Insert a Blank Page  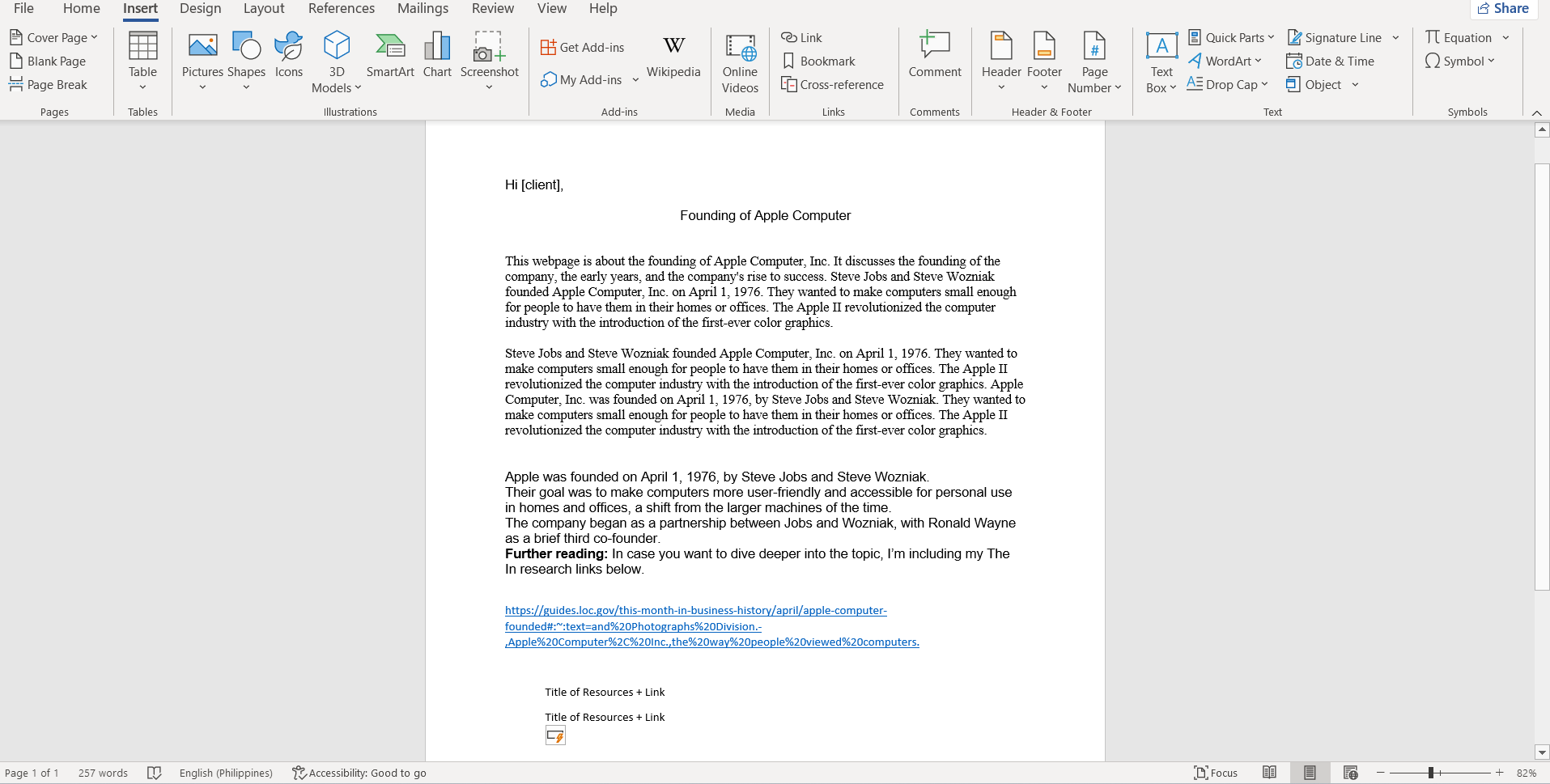tap(48, 61)
